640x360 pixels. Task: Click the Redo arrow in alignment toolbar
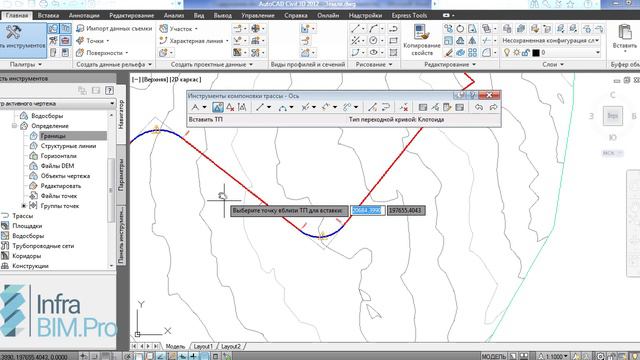click(493, 107)
